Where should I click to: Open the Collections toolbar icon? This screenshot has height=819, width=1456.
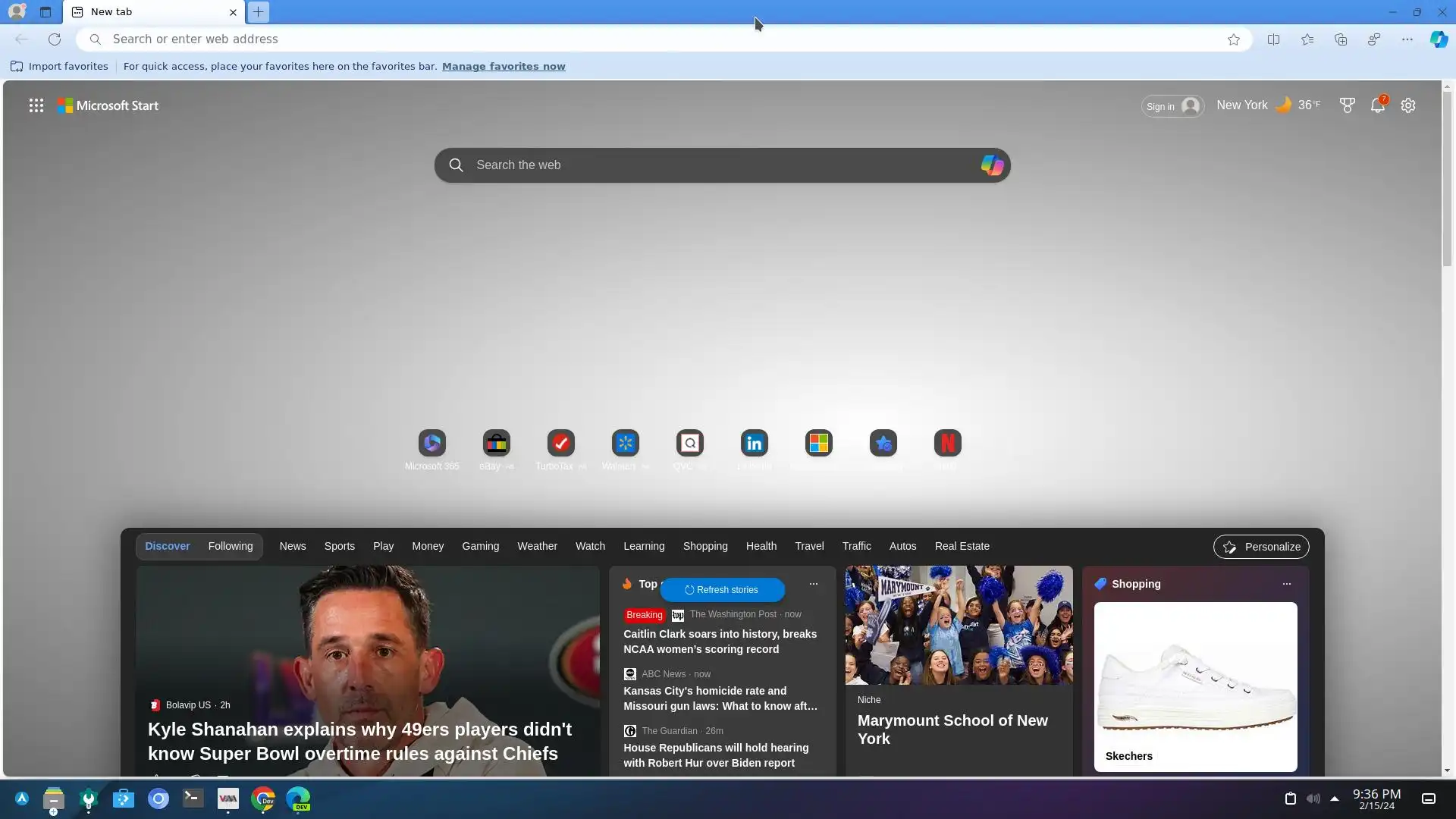pos(1341,39)
